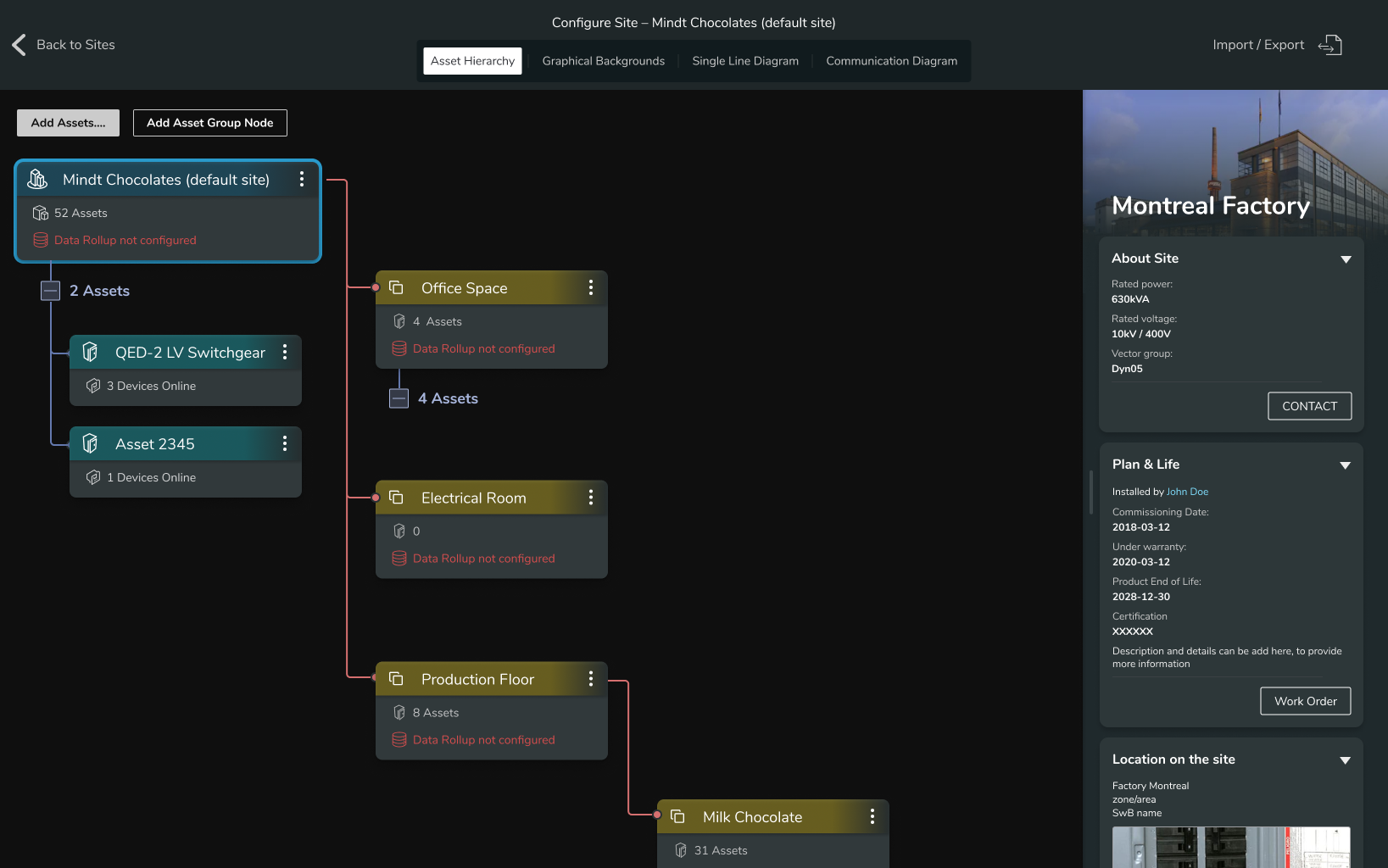Click the "Factory Montreal" location text
This screenshot has height=868, width=1388.
pos(1151,786)
